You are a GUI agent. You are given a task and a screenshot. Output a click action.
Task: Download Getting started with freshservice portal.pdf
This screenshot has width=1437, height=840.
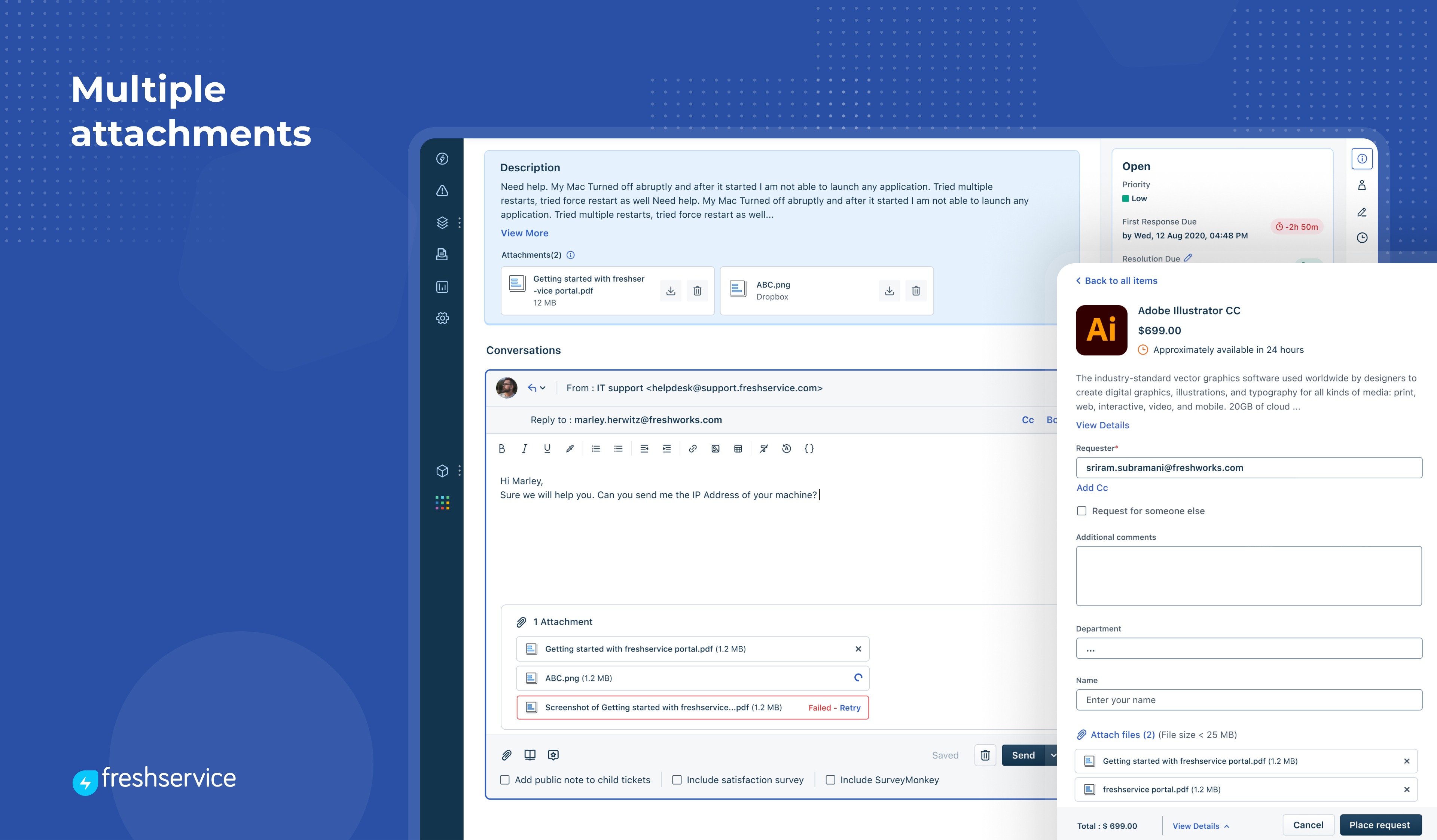click(671, 291)
